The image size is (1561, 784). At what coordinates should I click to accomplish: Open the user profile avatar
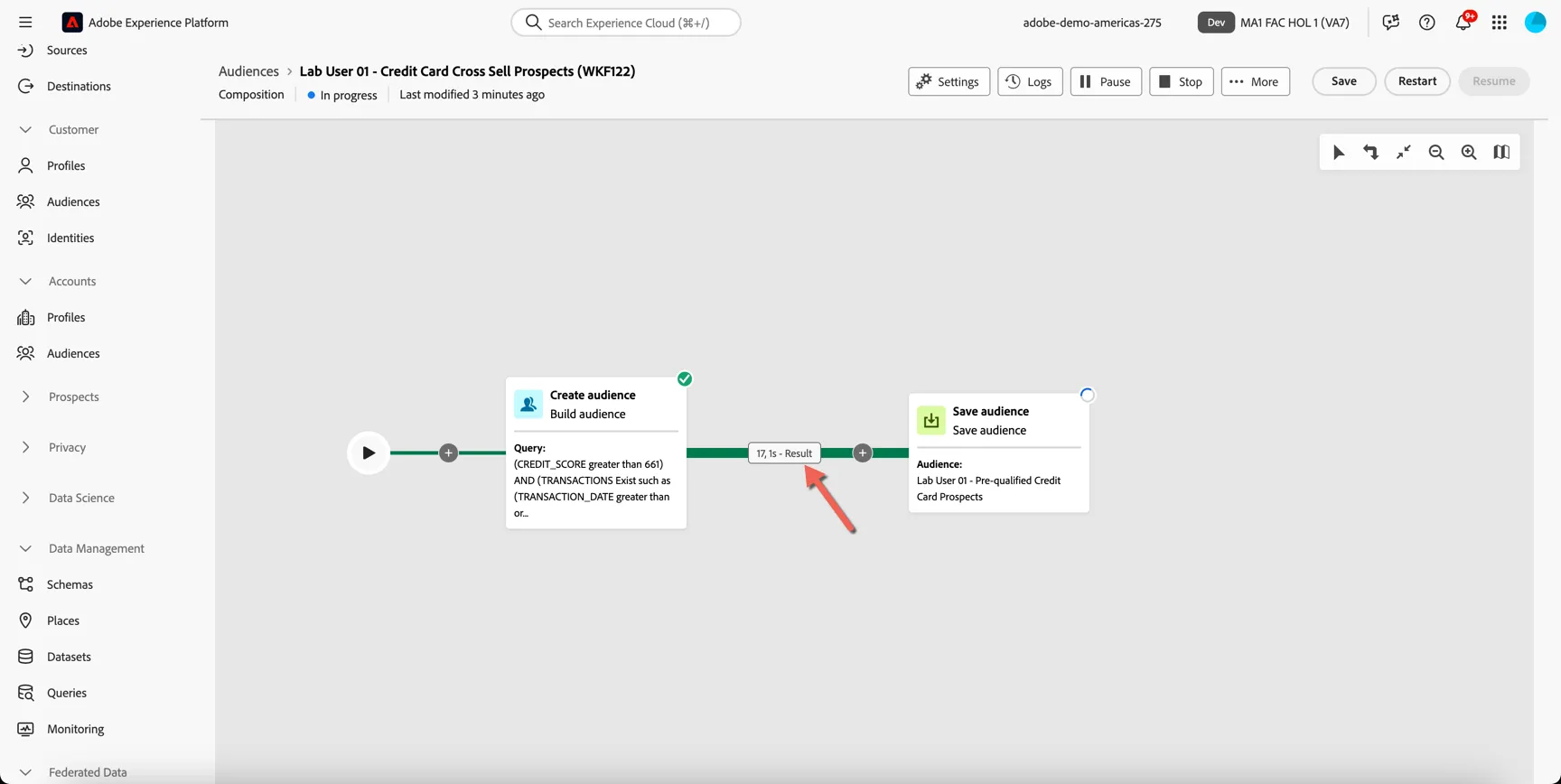point(1536,23)
